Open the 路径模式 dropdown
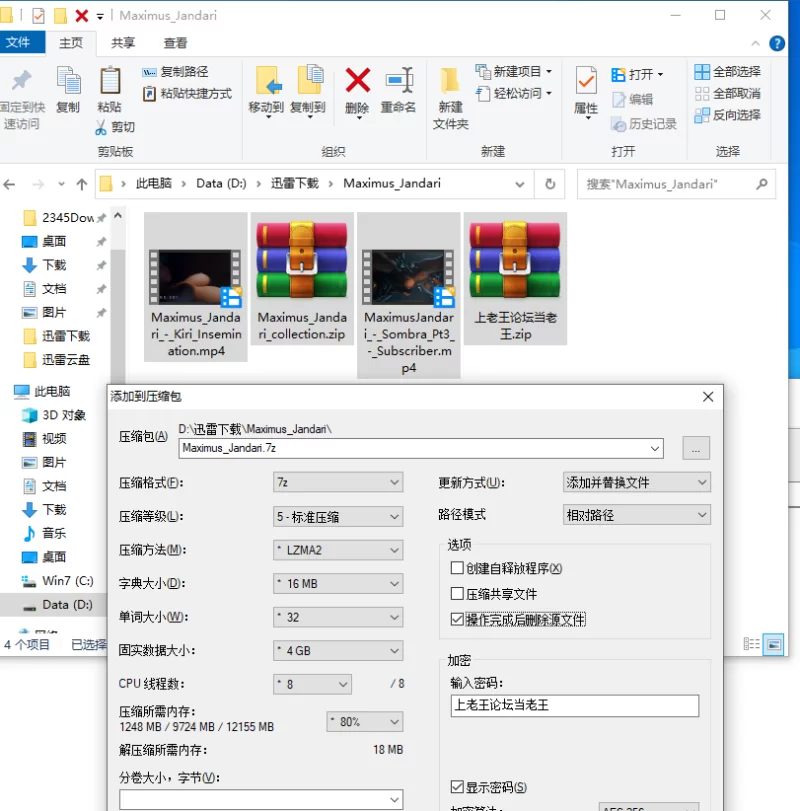Screen dimensions: 800x811 (x=637, y=515)
